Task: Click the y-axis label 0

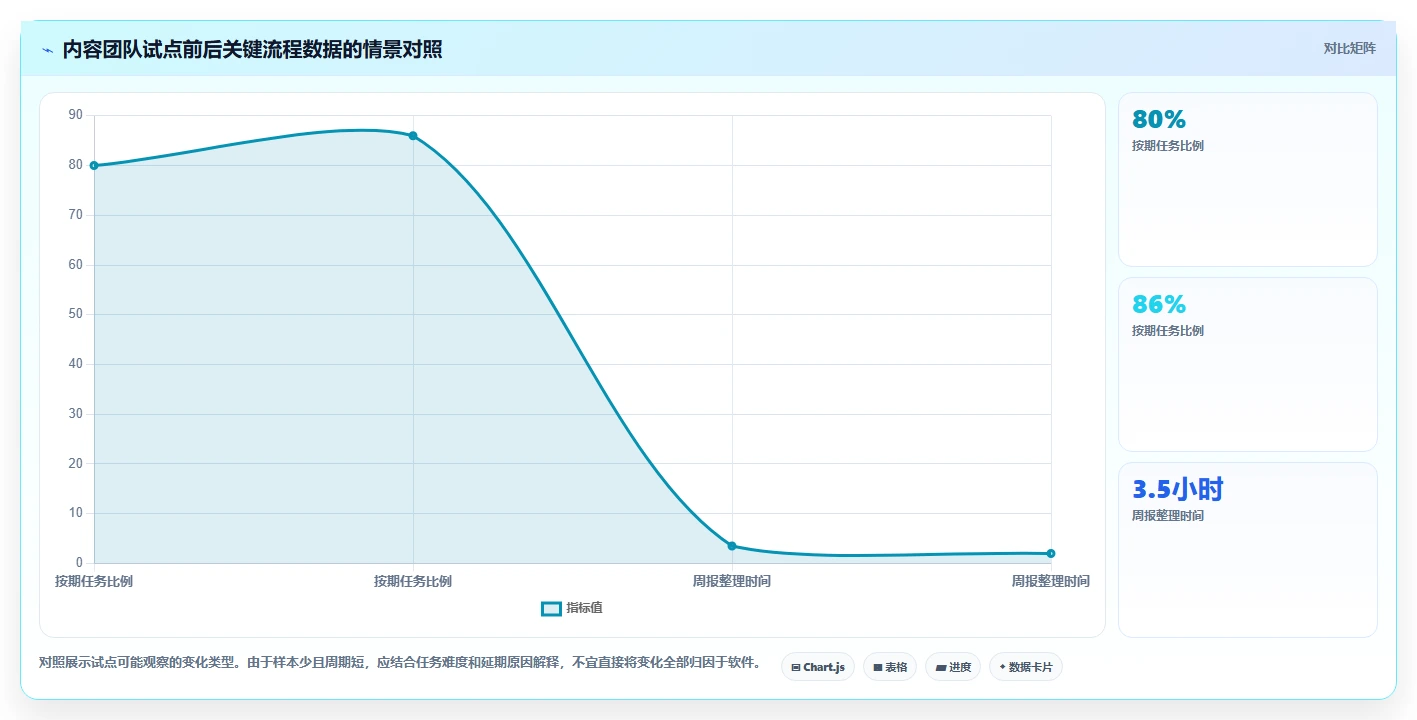Action: (79, 563)
